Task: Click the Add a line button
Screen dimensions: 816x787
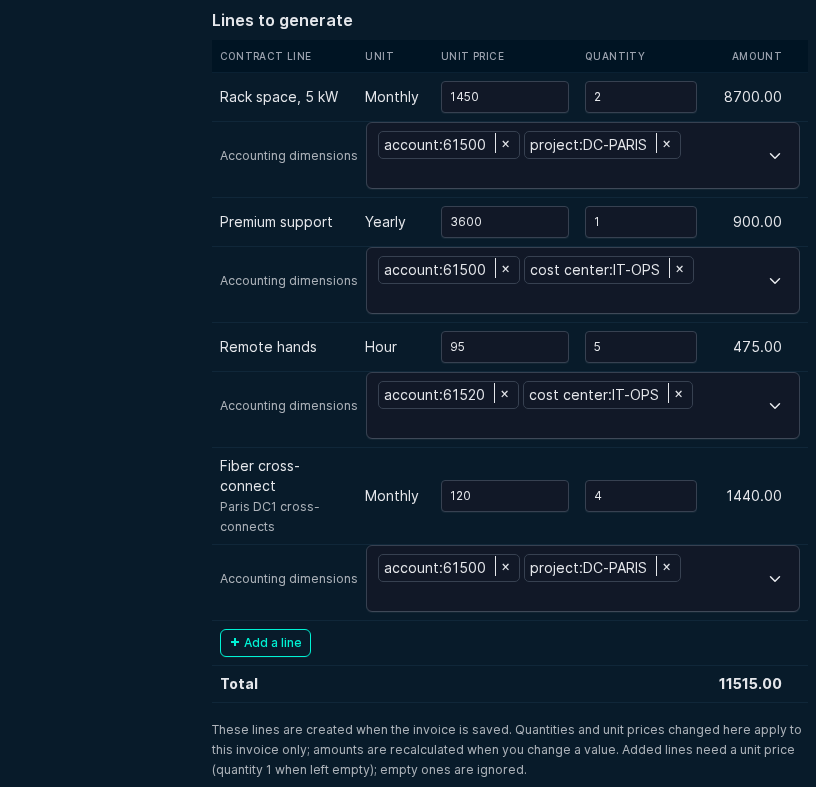Action: click(265, 643)
